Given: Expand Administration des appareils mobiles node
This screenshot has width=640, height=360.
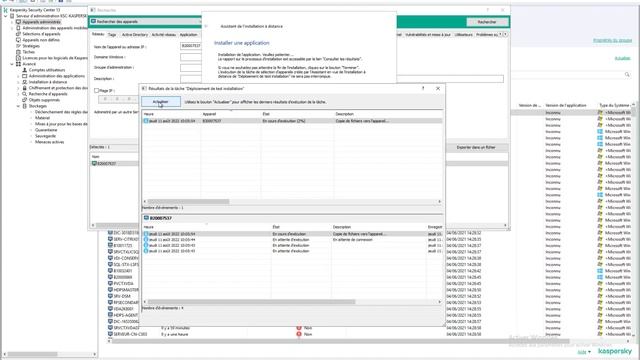Looking at the screenshot, I should point(12,28).
